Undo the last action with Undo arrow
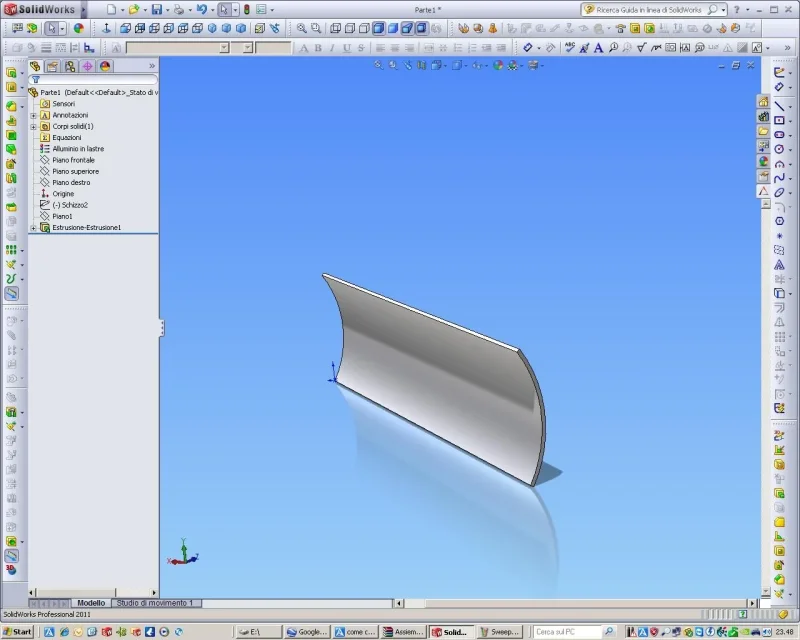Viewport: 800px width, 640px height. pyautogui.click(x=202, y=10)
